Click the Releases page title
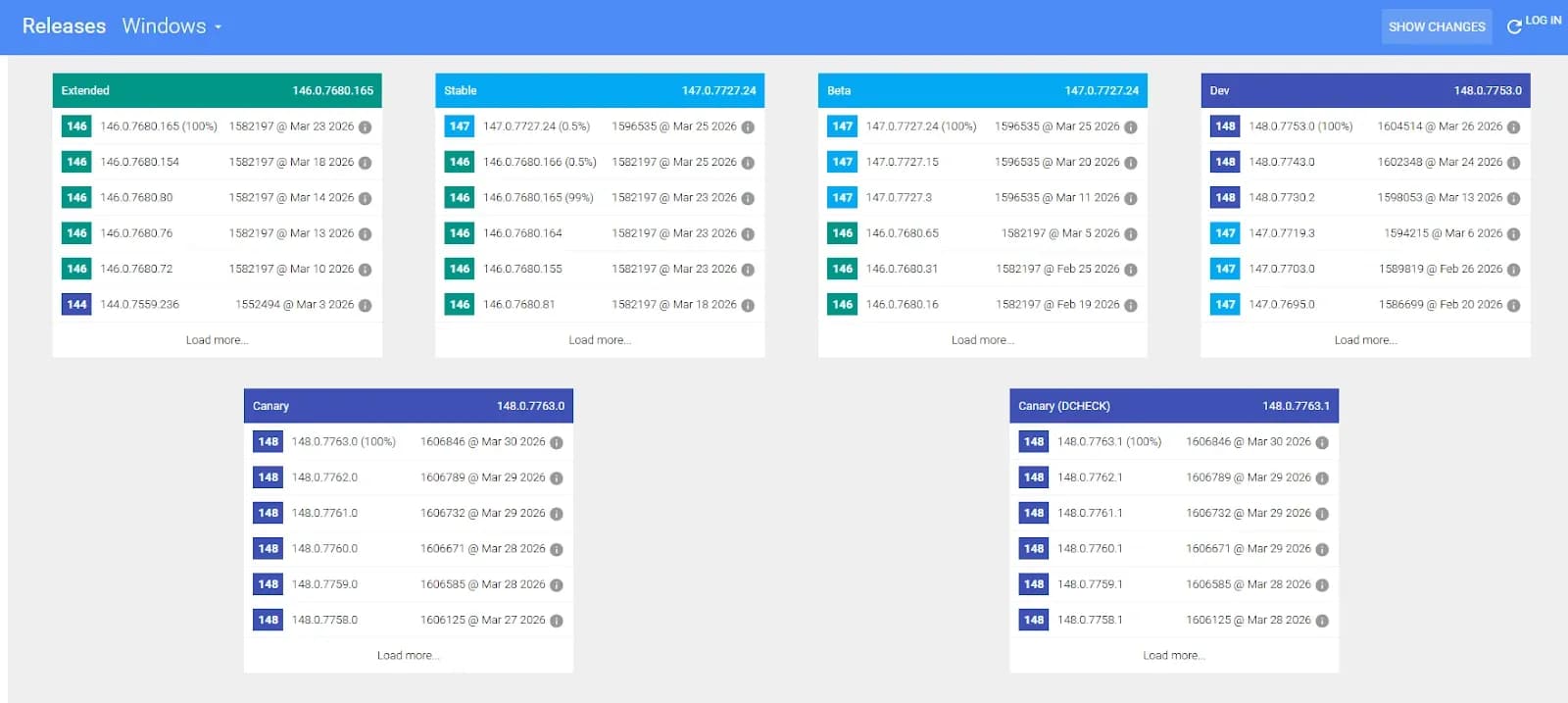 pos(64,26)
